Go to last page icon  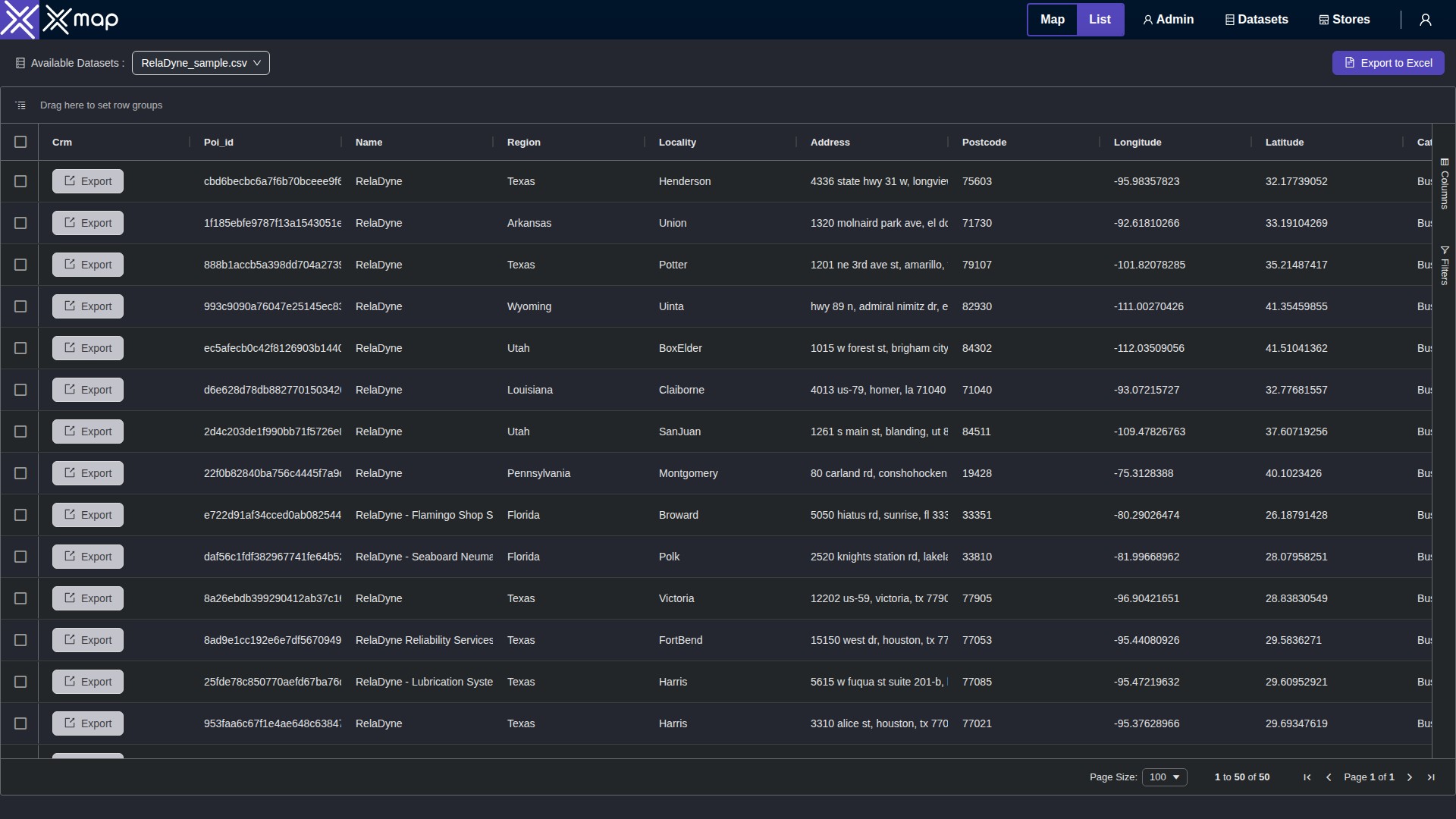pos(1431,777)
